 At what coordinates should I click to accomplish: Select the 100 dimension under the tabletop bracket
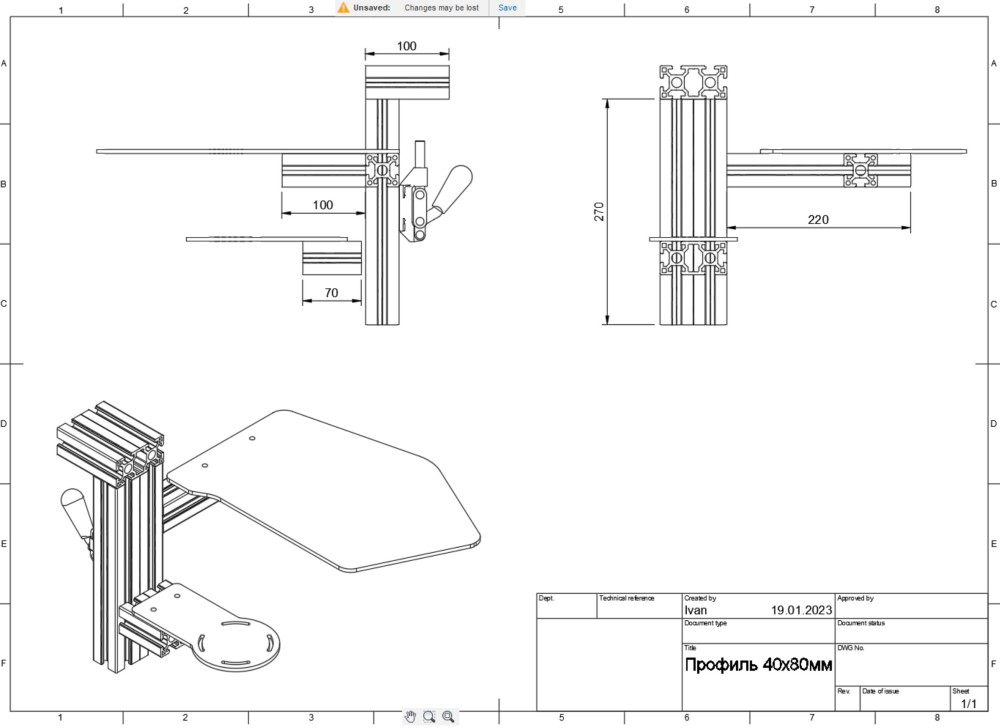click(323, 205)
